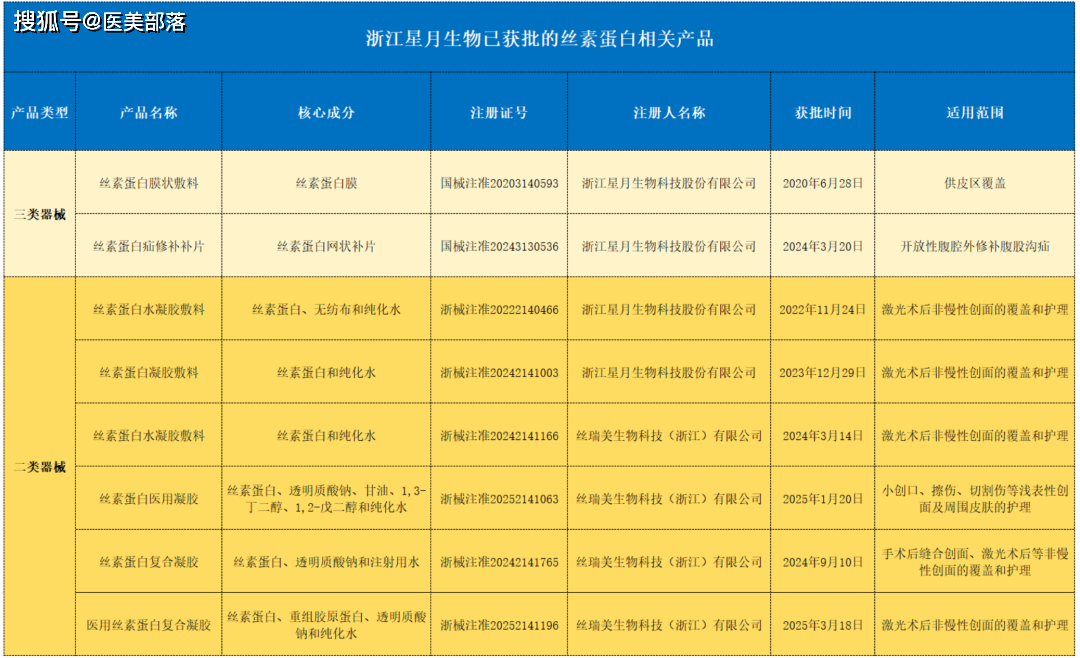Click 丝瑞美生物科技（浙江）有限公司 in the 2024年3月14日 row

(x=669, y=435)
